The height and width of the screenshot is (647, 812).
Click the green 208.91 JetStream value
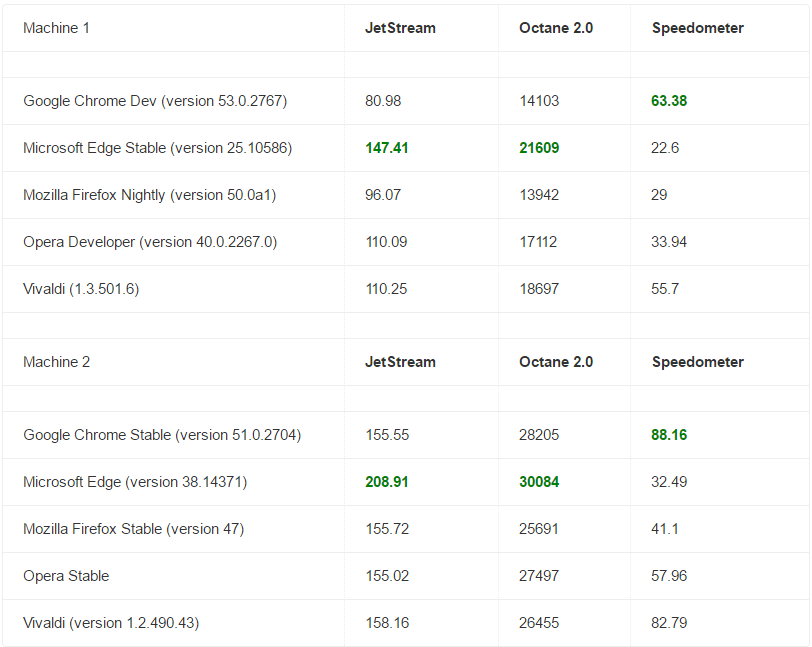(387, 482)
